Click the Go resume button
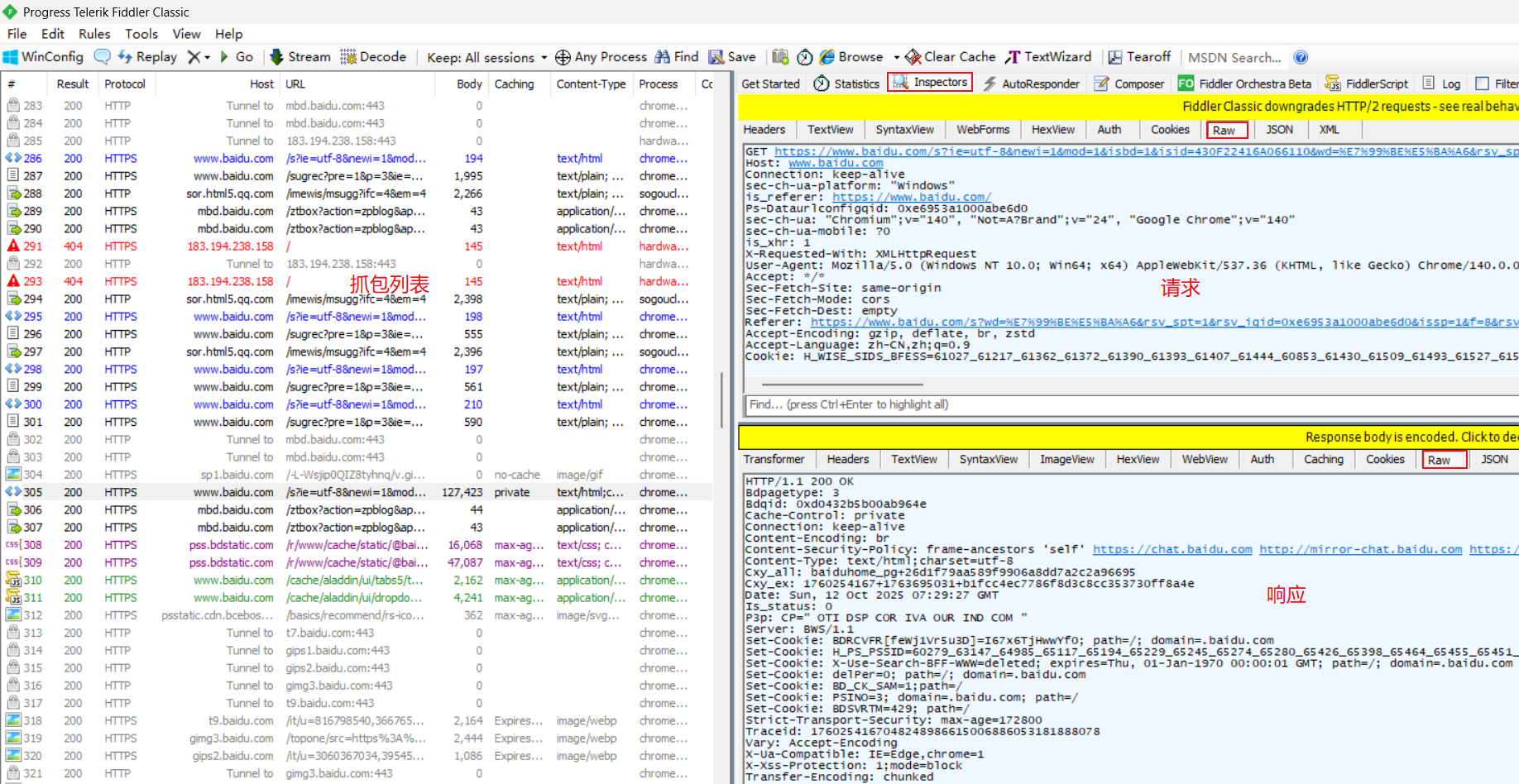The width and height of the screenshot is (1519, 784). (x=236, y=57)
